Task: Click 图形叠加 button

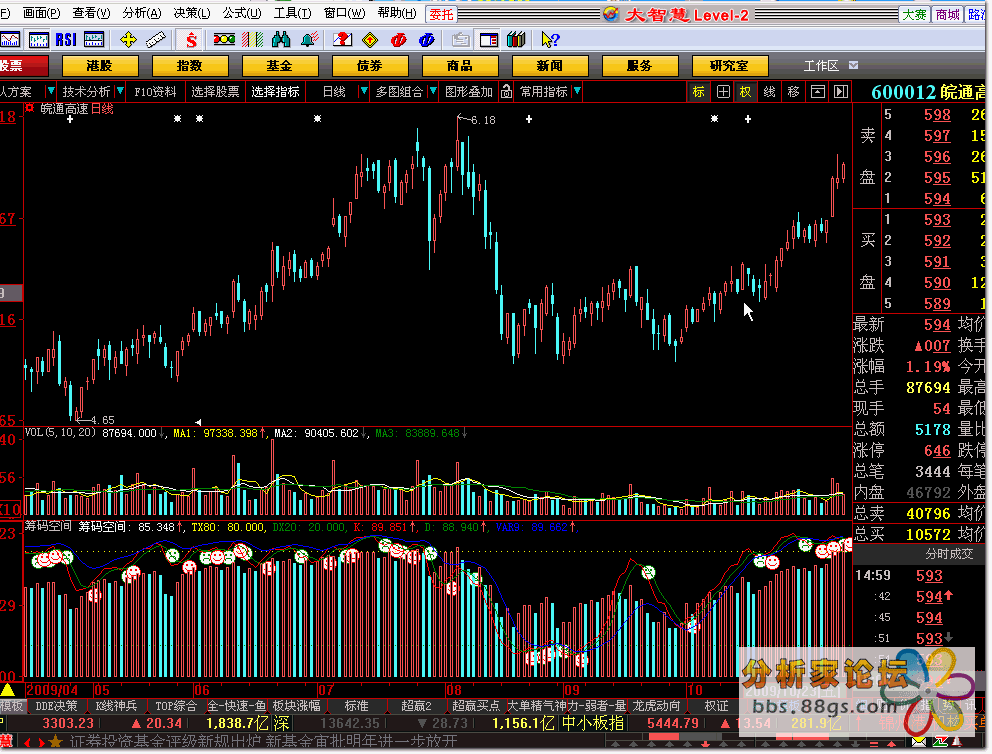Action: (x=468, y=92)
